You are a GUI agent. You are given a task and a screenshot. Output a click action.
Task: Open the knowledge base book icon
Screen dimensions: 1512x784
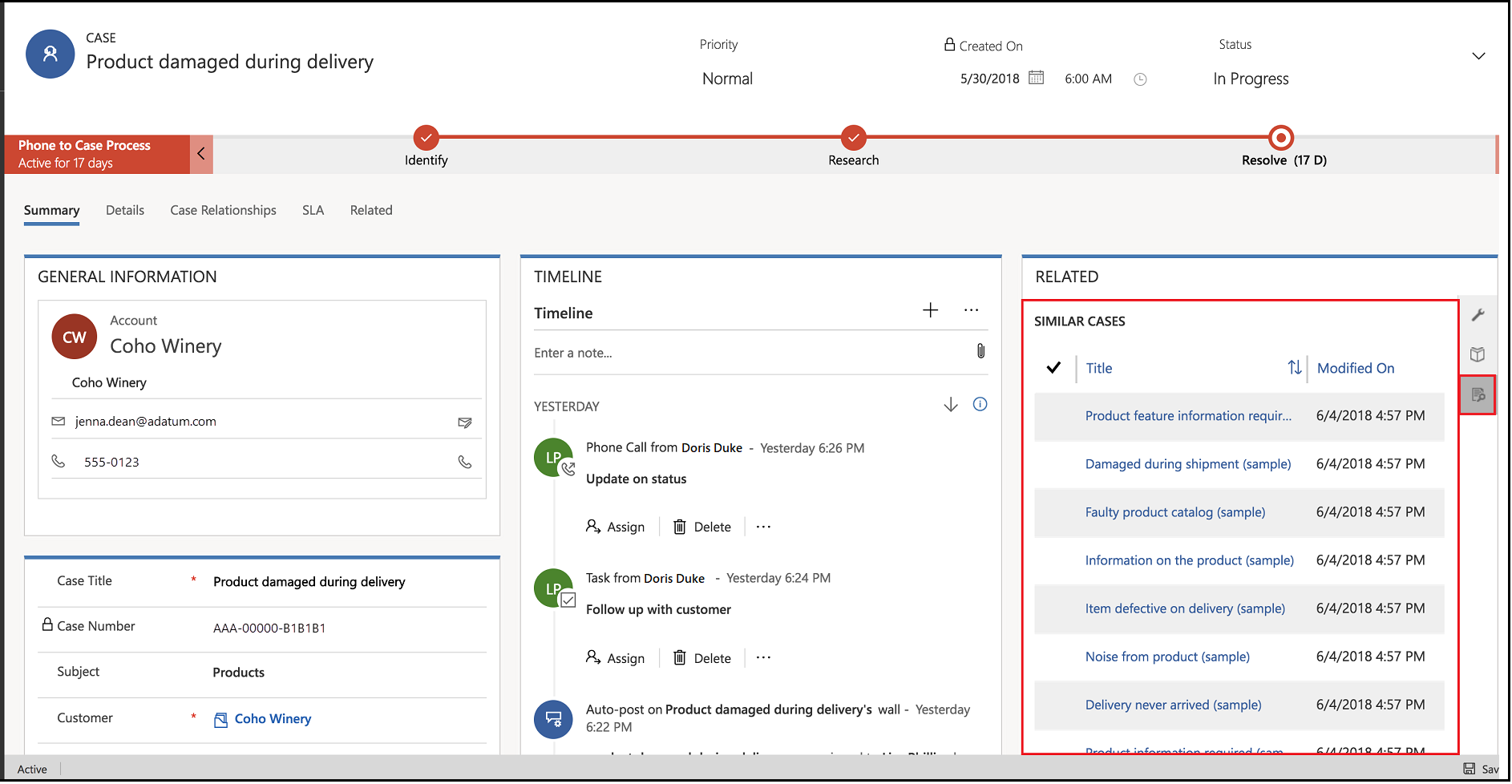[1478, 354]
